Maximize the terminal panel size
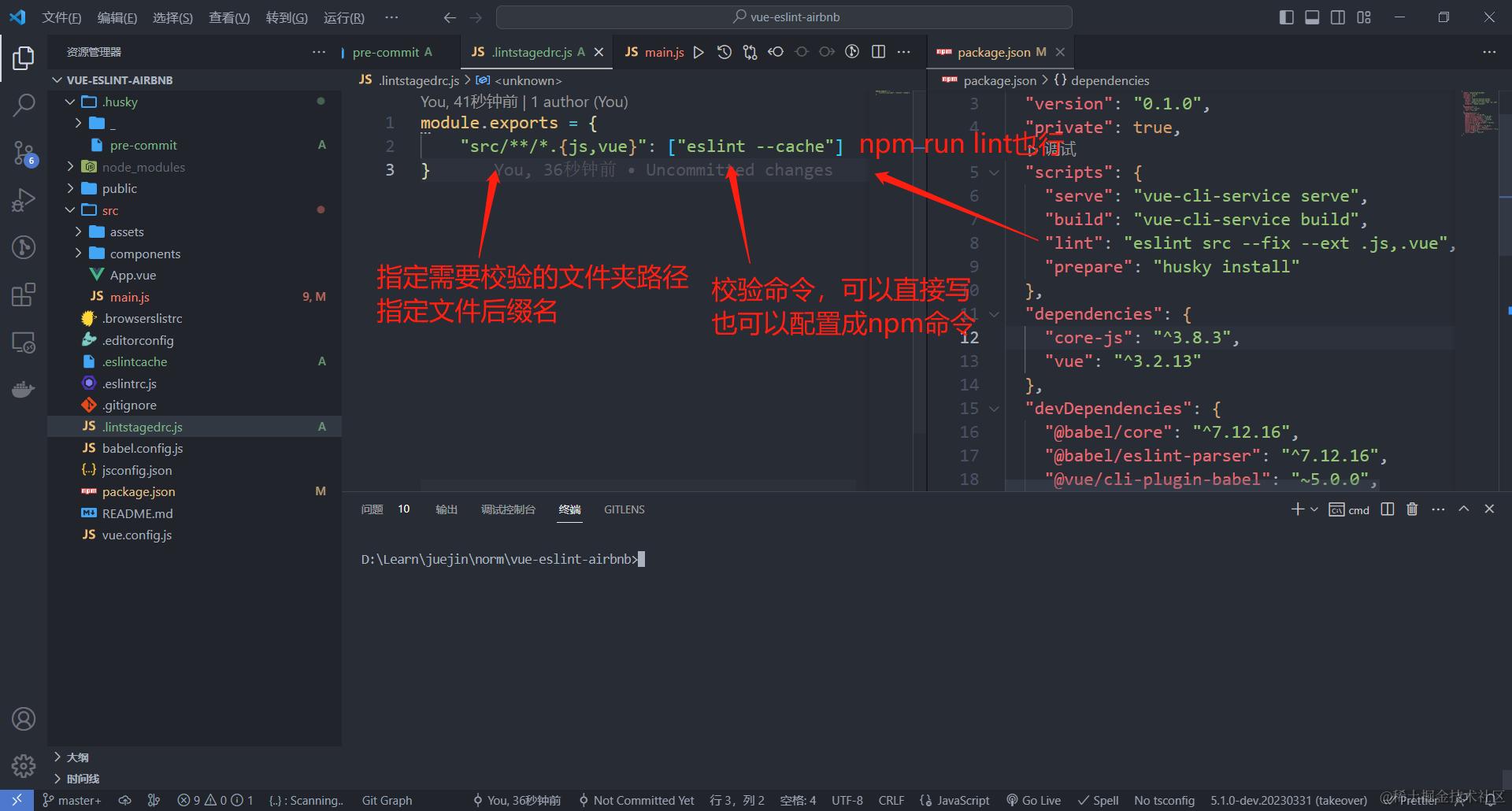The image size is (1512, 811). 1464,509
